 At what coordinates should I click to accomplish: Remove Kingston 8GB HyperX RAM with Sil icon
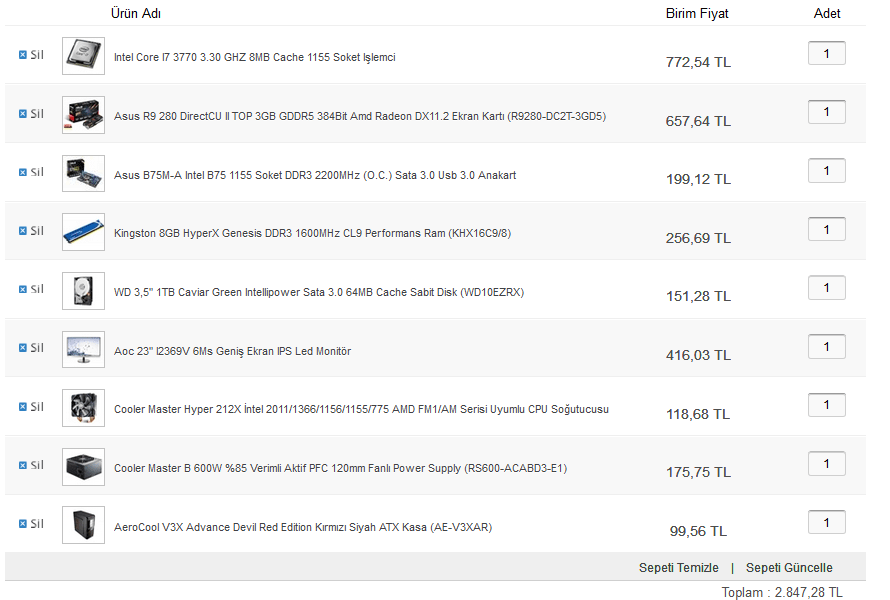pyautogui.click(x=31, y=230)
